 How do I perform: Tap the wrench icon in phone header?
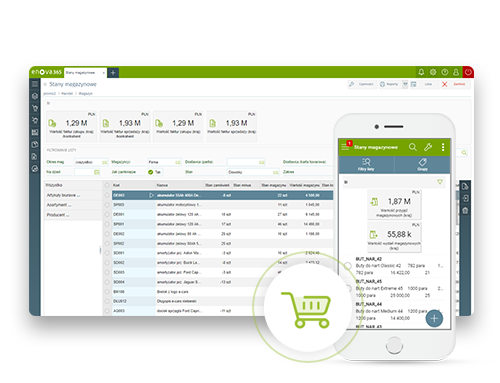pyautogui.click(x=428, y=147)
